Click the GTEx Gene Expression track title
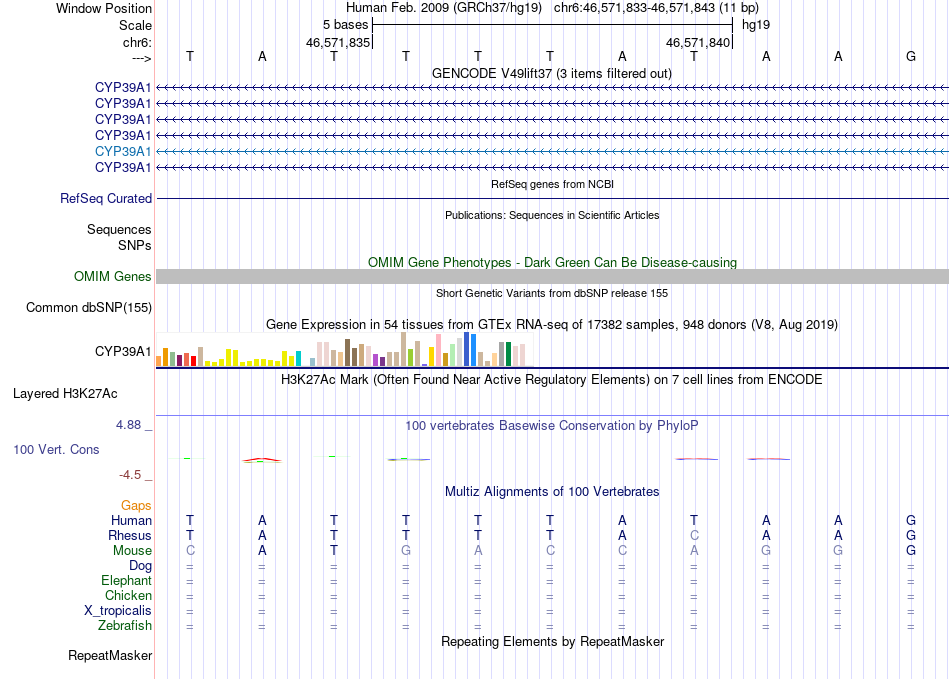This screenshot has height=679, width=950. point(552,324)
